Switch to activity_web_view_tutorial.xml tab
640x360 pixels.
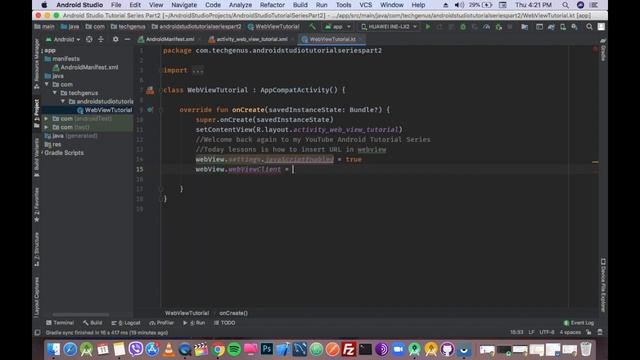[252, 40]
